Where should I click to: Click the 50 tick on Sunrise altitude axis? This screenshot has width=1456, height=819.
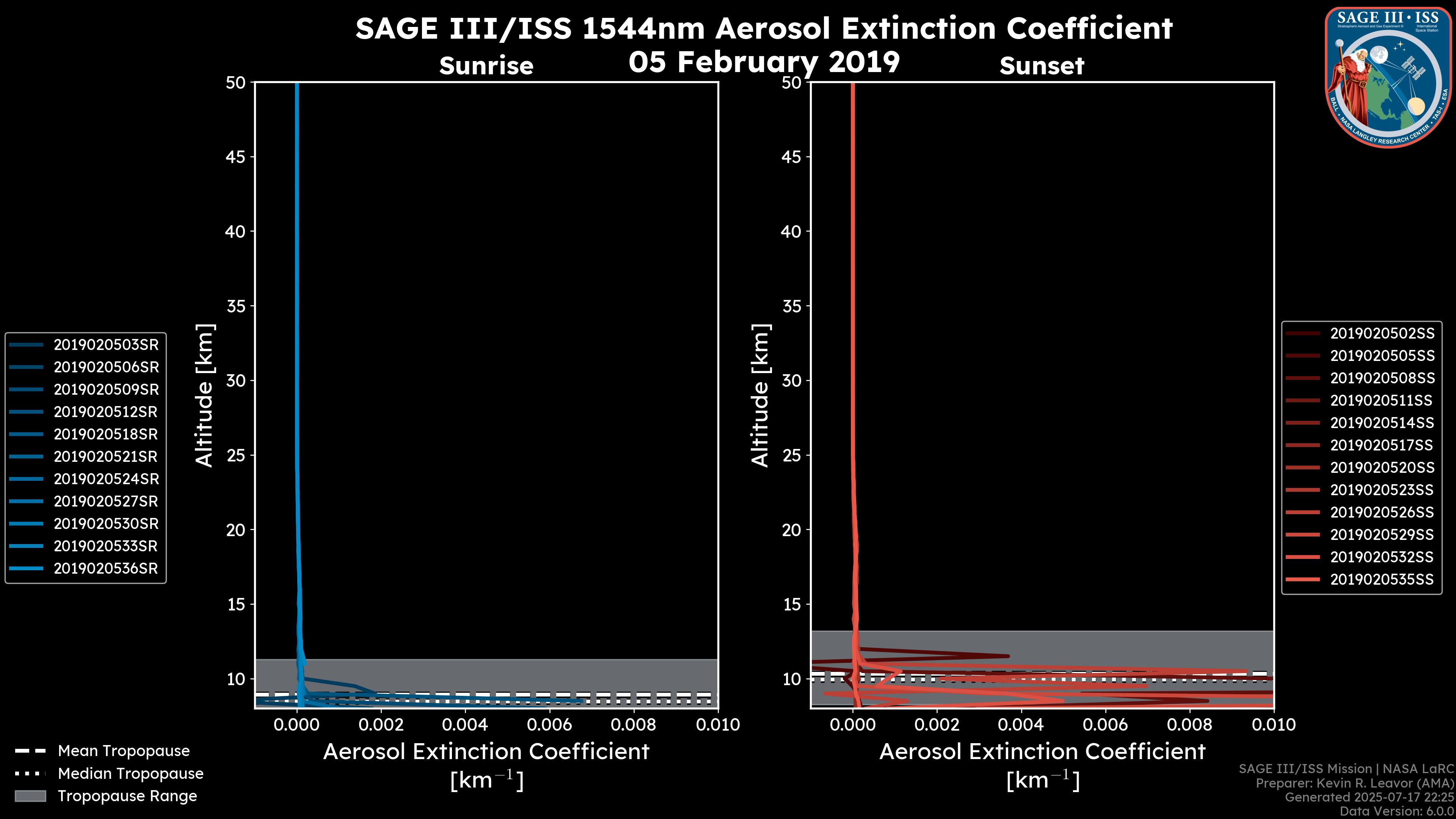coord(236,83)
